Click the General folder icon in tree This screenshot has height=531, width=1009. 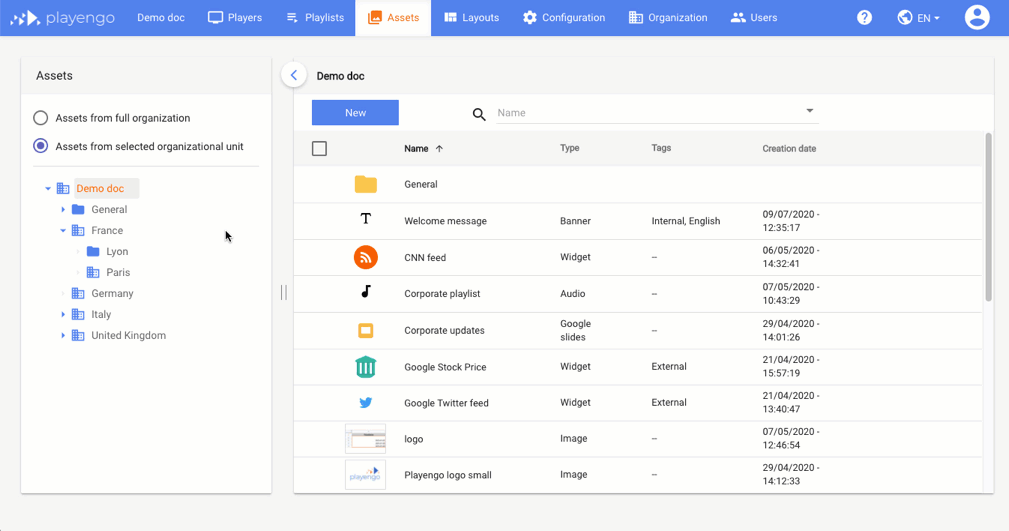(x=78, y=209)
